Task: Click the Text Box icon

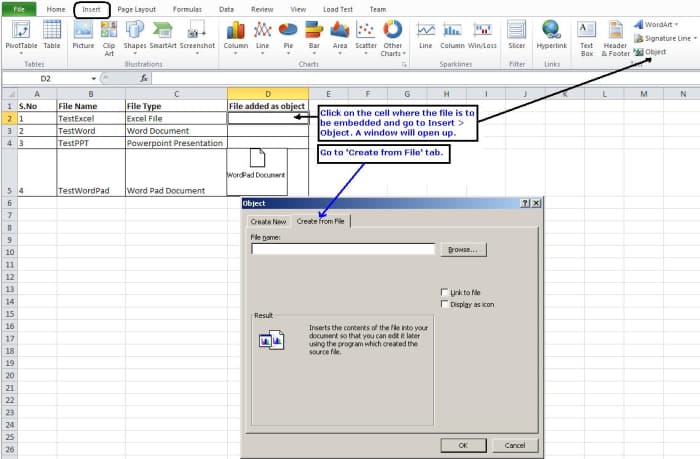Action: 587,34
